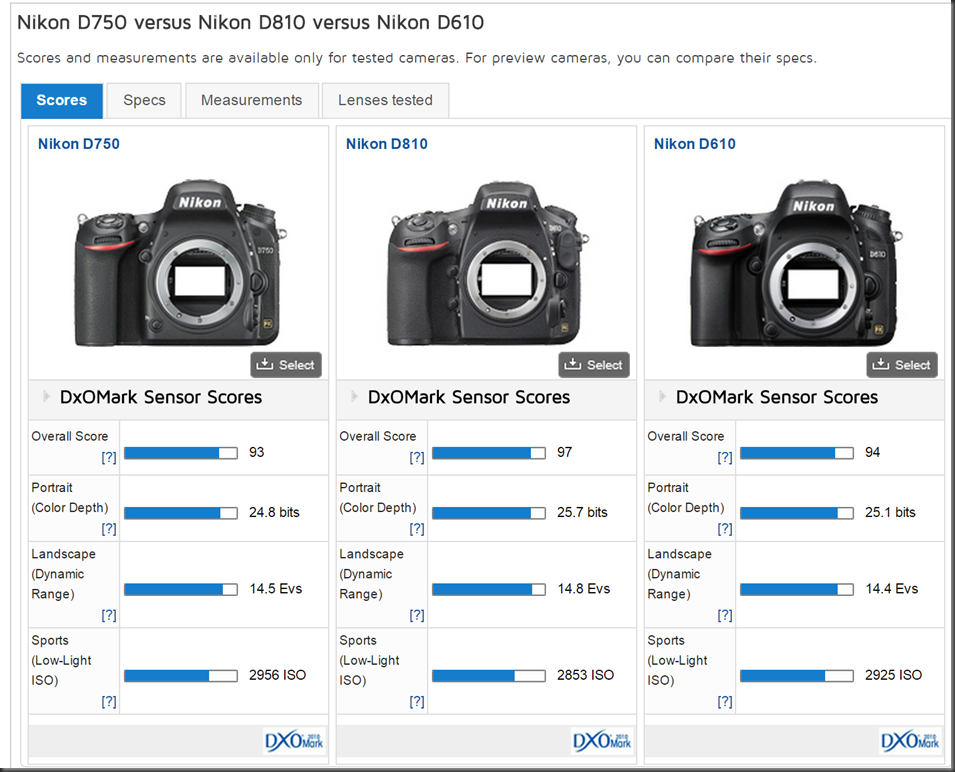Open D610 Landscape Dynamic Range help [?]
The image size is (955, 772).
pos(725,615)
